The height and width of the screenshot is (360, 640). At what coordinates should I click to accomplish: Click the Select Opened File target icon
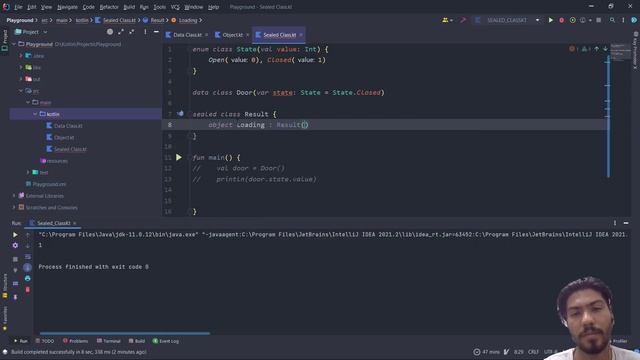point(110,32)
